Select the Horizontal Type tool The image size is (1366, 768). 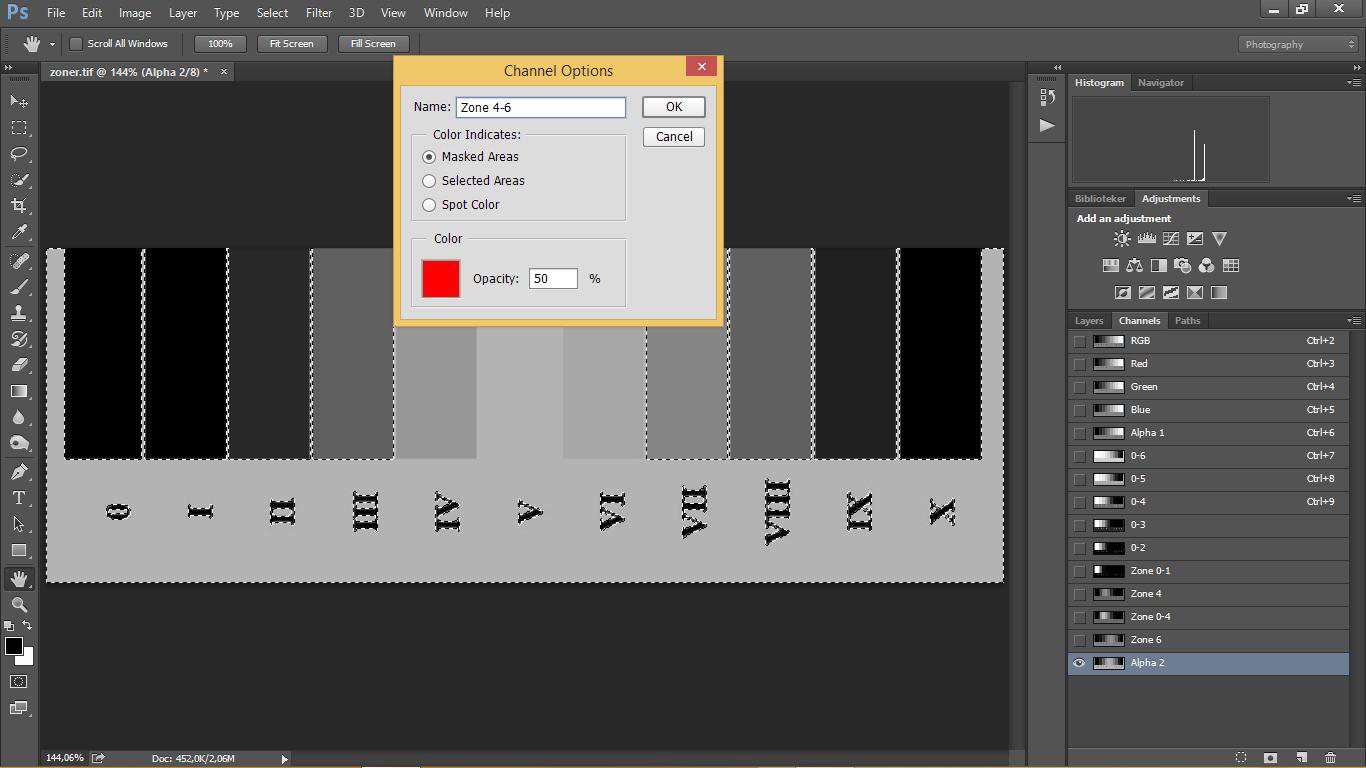(x=19, y=498)
